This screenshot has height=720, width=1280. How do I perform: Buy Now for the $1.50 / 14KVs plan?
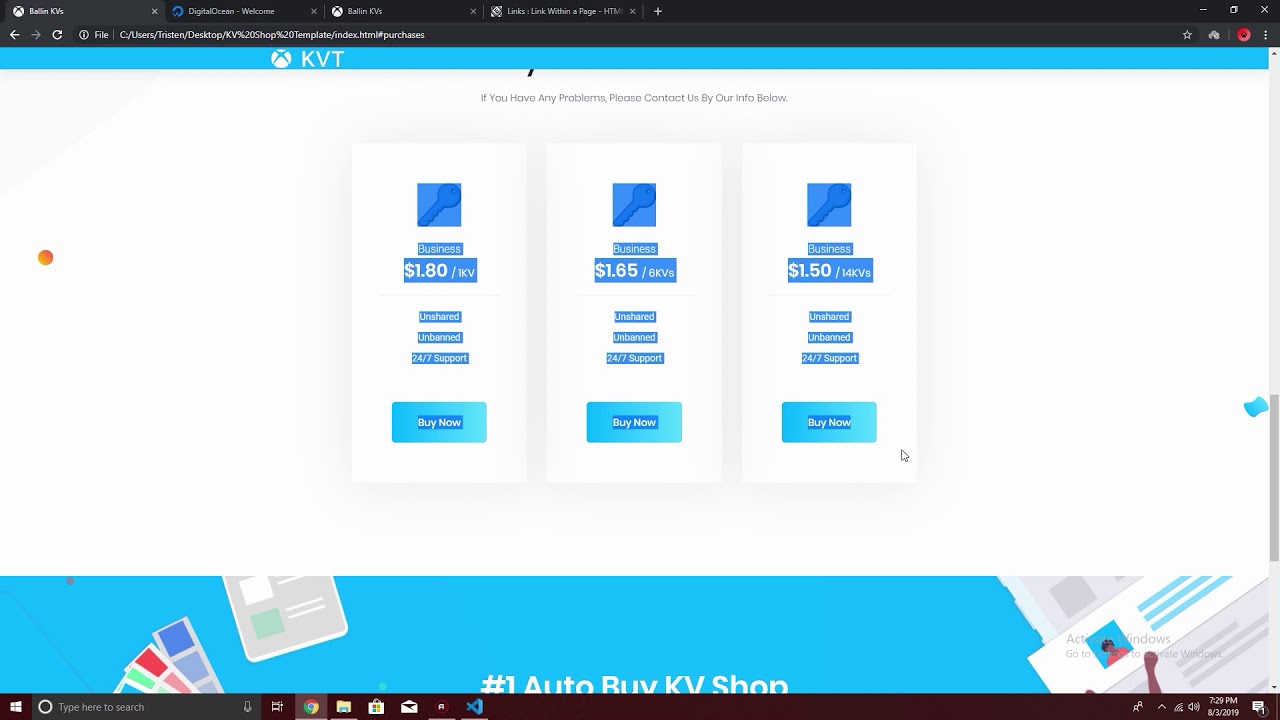pos(829,422)
